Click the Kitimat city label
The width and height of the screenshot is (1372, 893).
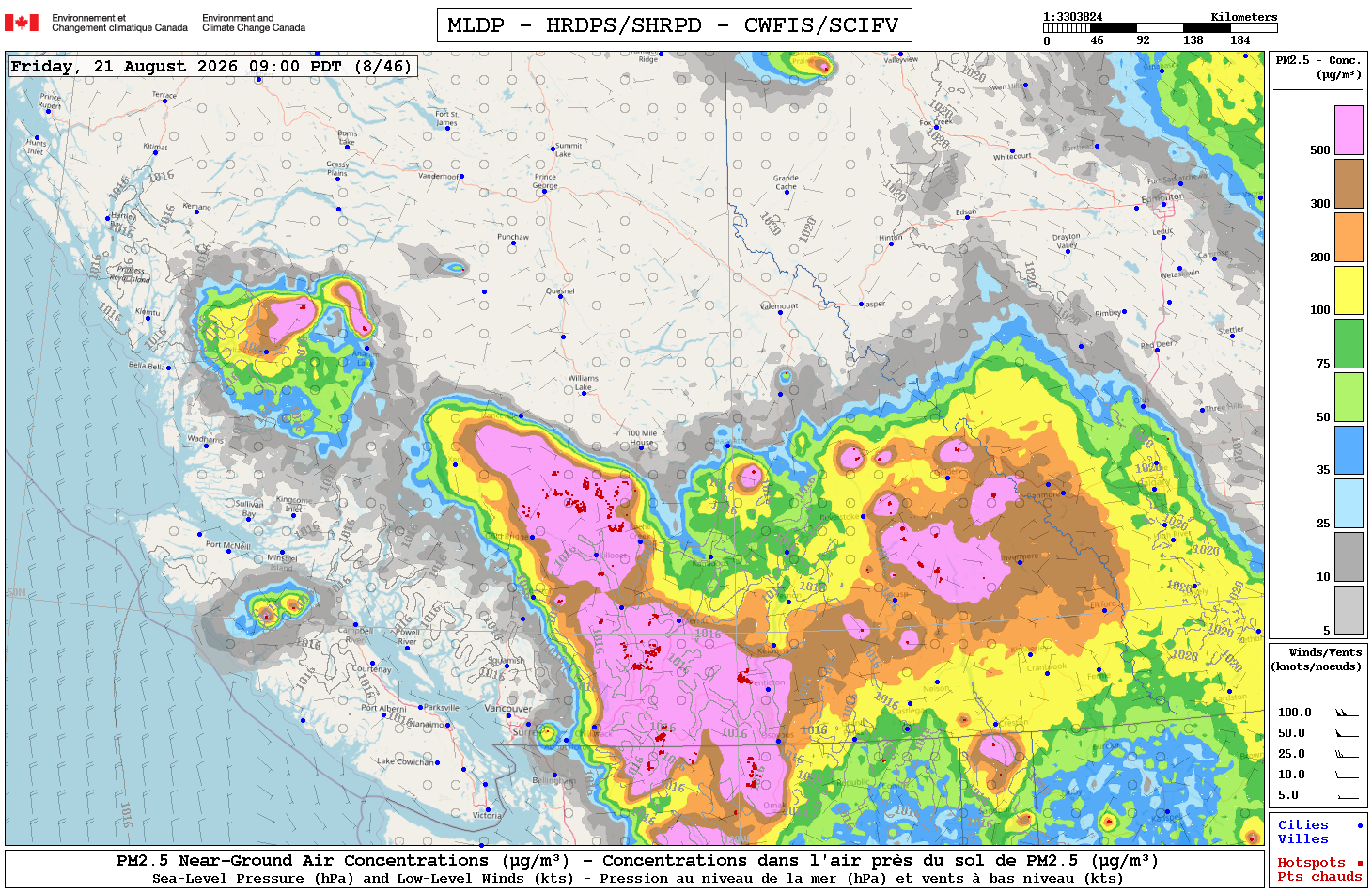[155, 147]
